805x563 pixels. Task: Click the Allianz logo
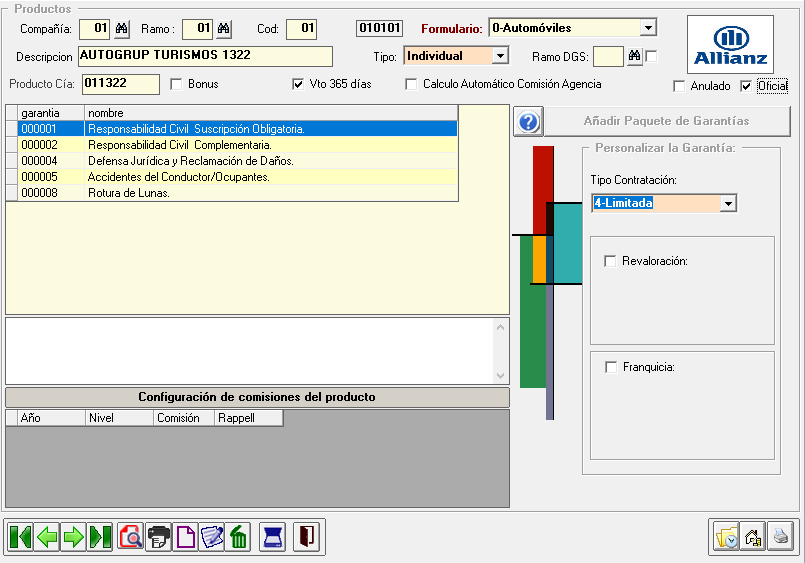[x=730, y=45]
